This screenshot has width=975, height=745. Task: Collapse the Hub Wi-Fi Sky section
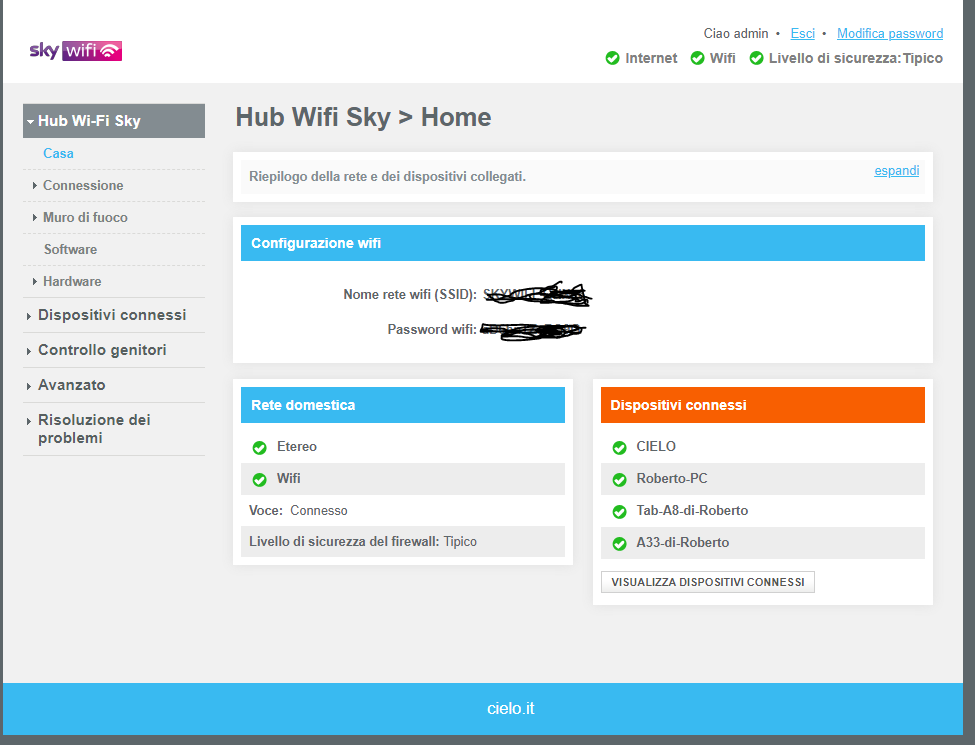pos(114,121)
